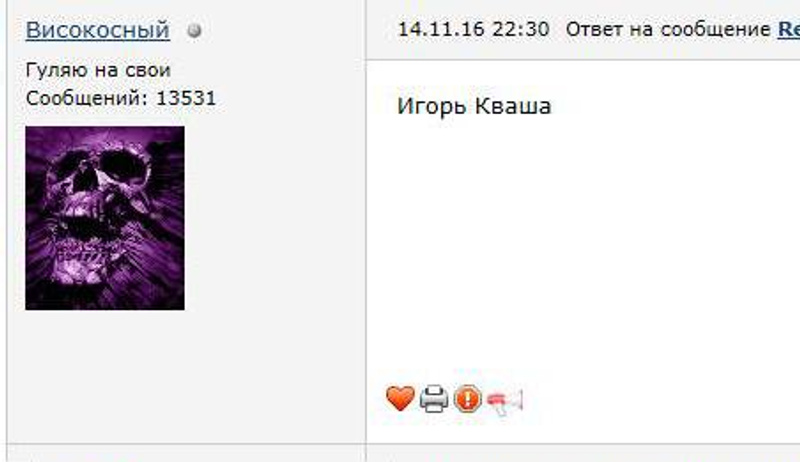Open the Високосный user profile link
Viewport: 800px width, 462px height.
pos(97,30)
